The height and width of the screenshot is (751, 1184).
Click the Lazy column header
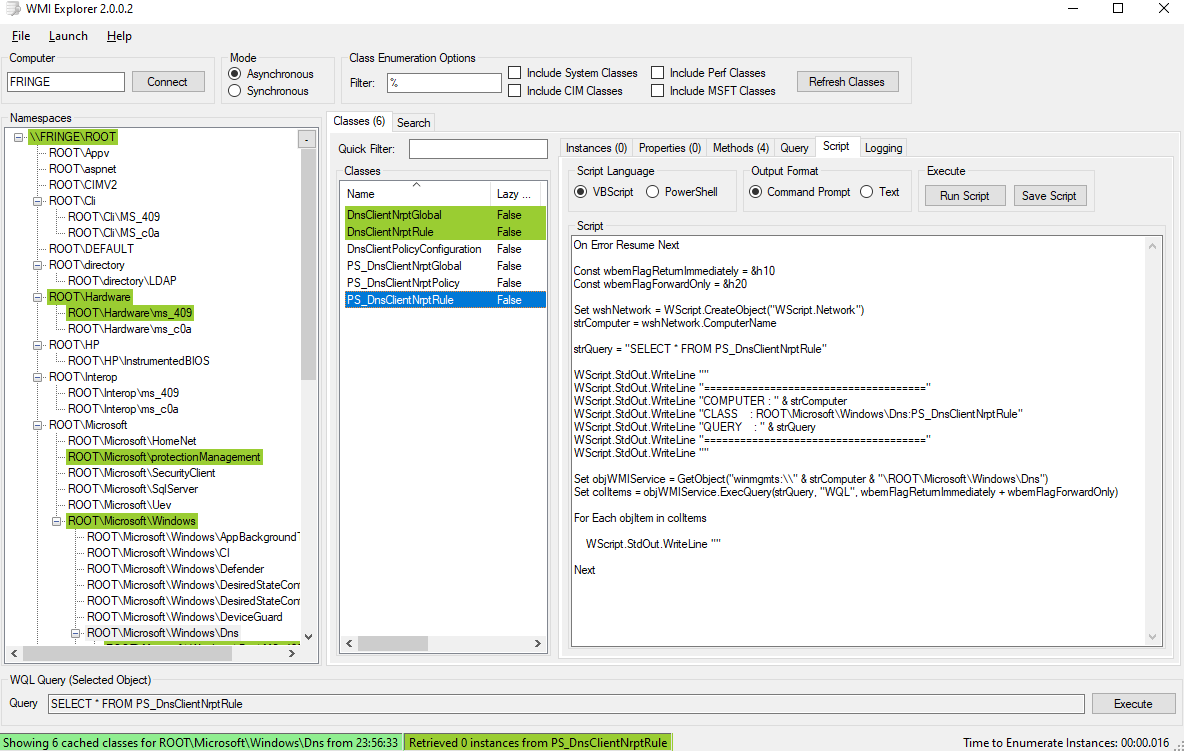click(516, 194)
